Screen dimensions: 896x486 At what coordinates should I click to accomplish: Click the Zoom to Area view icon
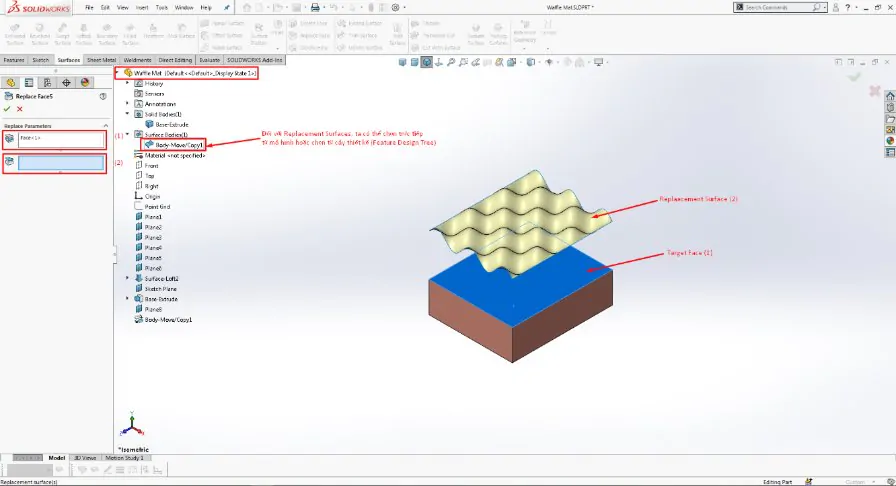pyautogui.click(x=463, y=62)
